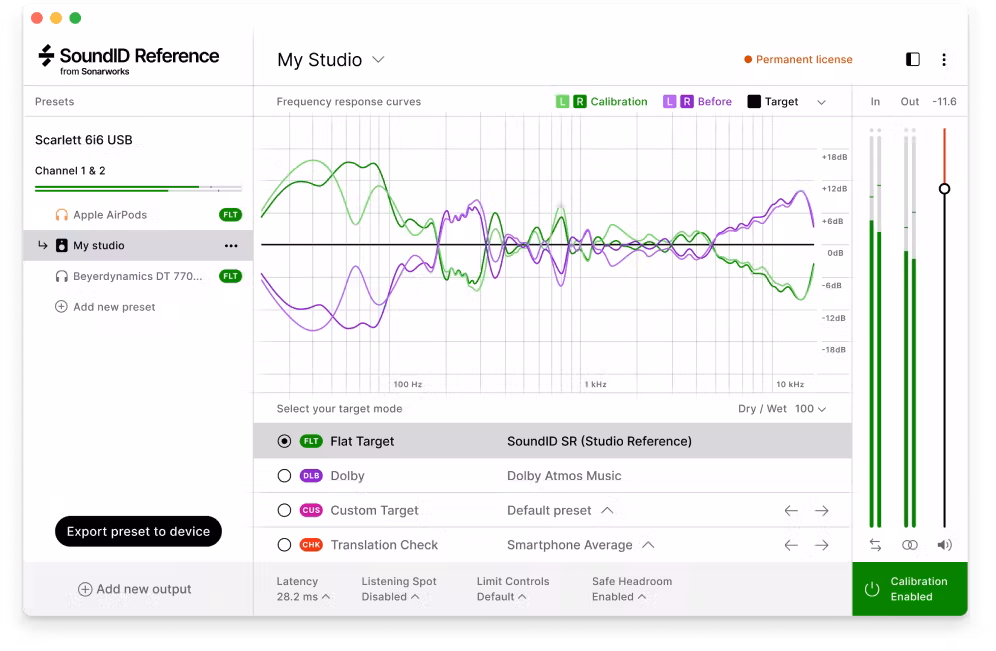Click the orange Permanent license dot
Image resolution: width=996 pixels, height=651 pixels.
pyautogui.click(x=748, y=60)
